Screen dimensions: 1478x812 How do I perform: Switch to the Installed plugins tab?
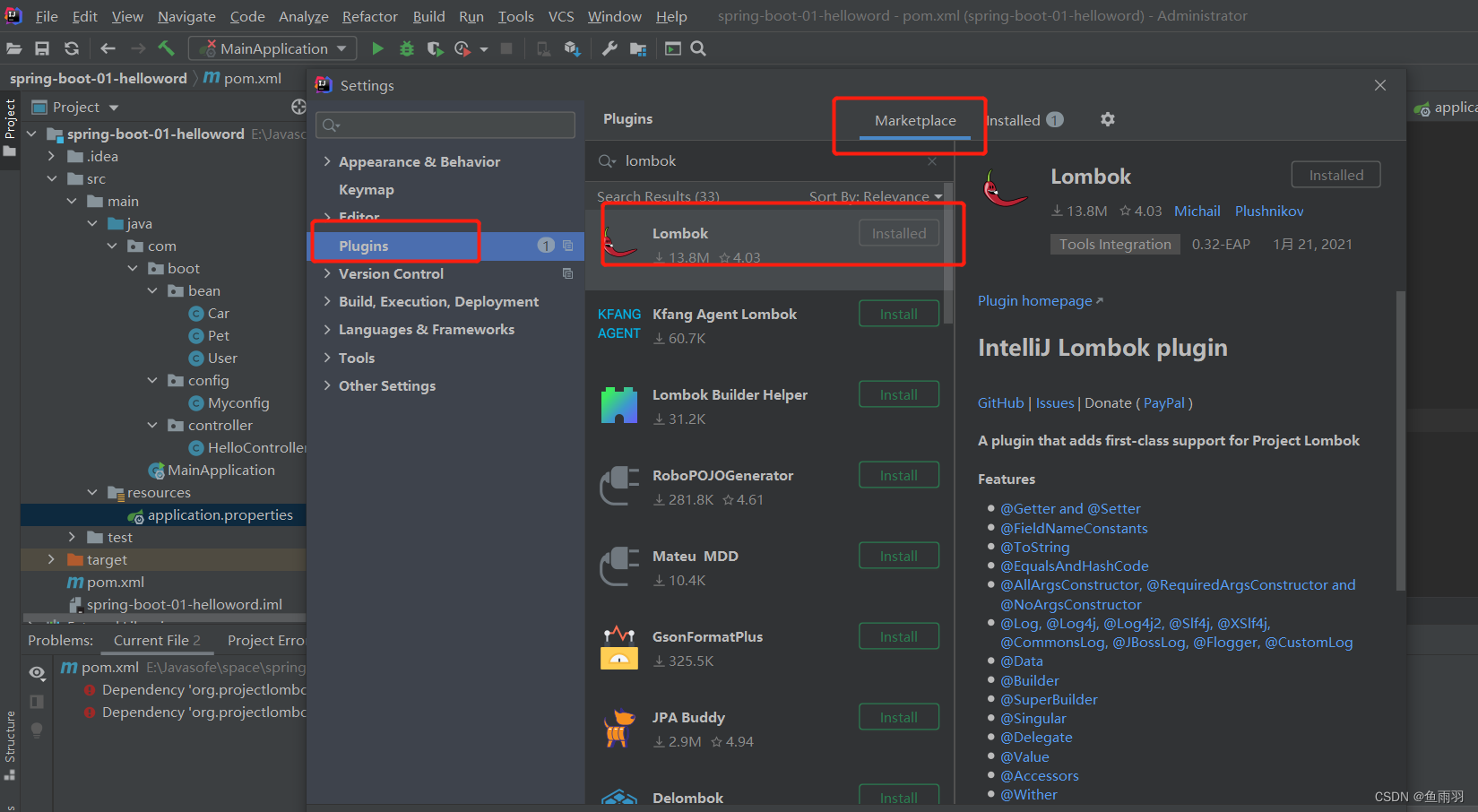pos(1024,120)
